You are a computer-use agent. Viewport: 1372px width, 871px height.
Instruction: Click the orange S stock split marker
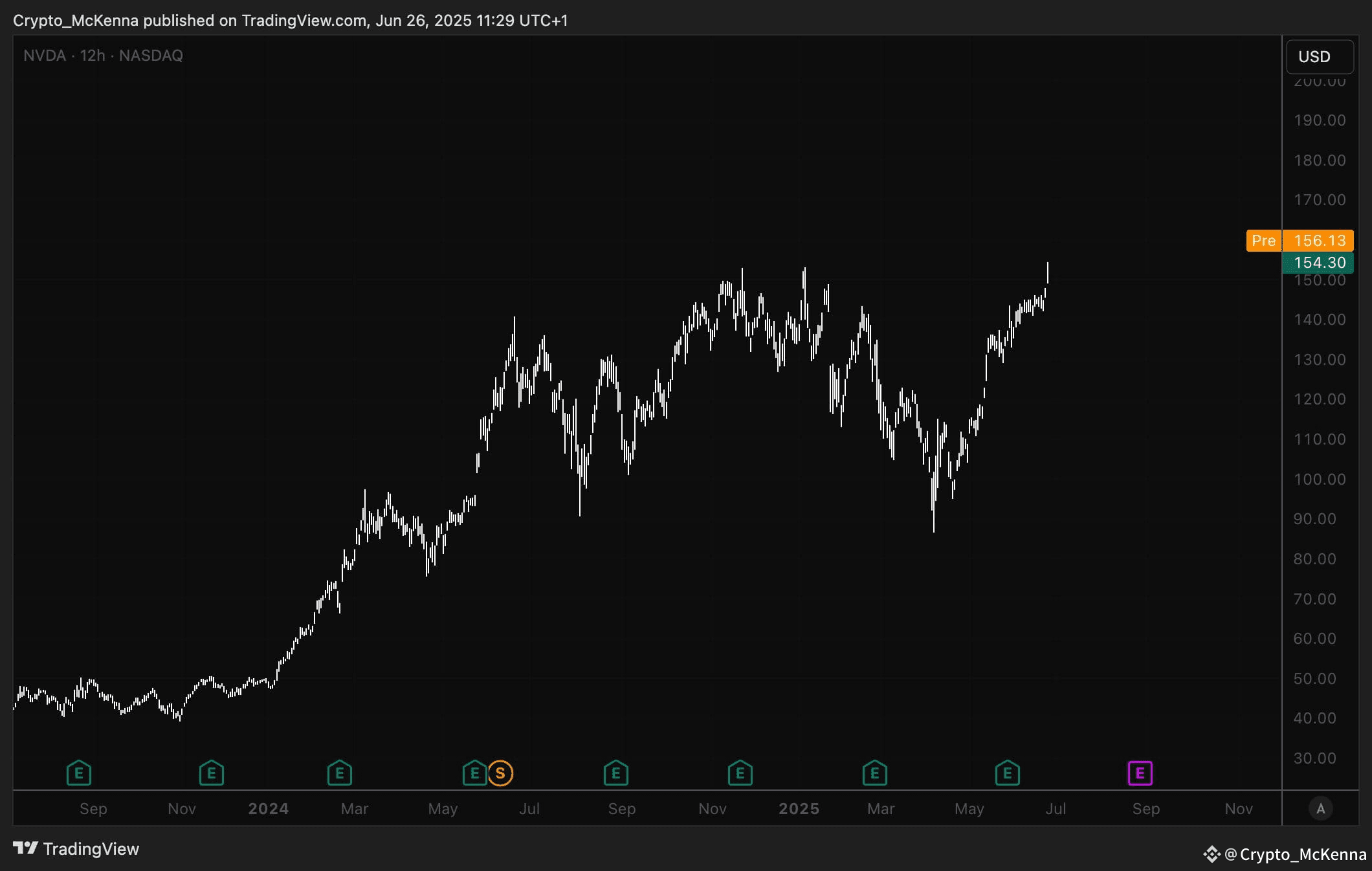point(500,773)
